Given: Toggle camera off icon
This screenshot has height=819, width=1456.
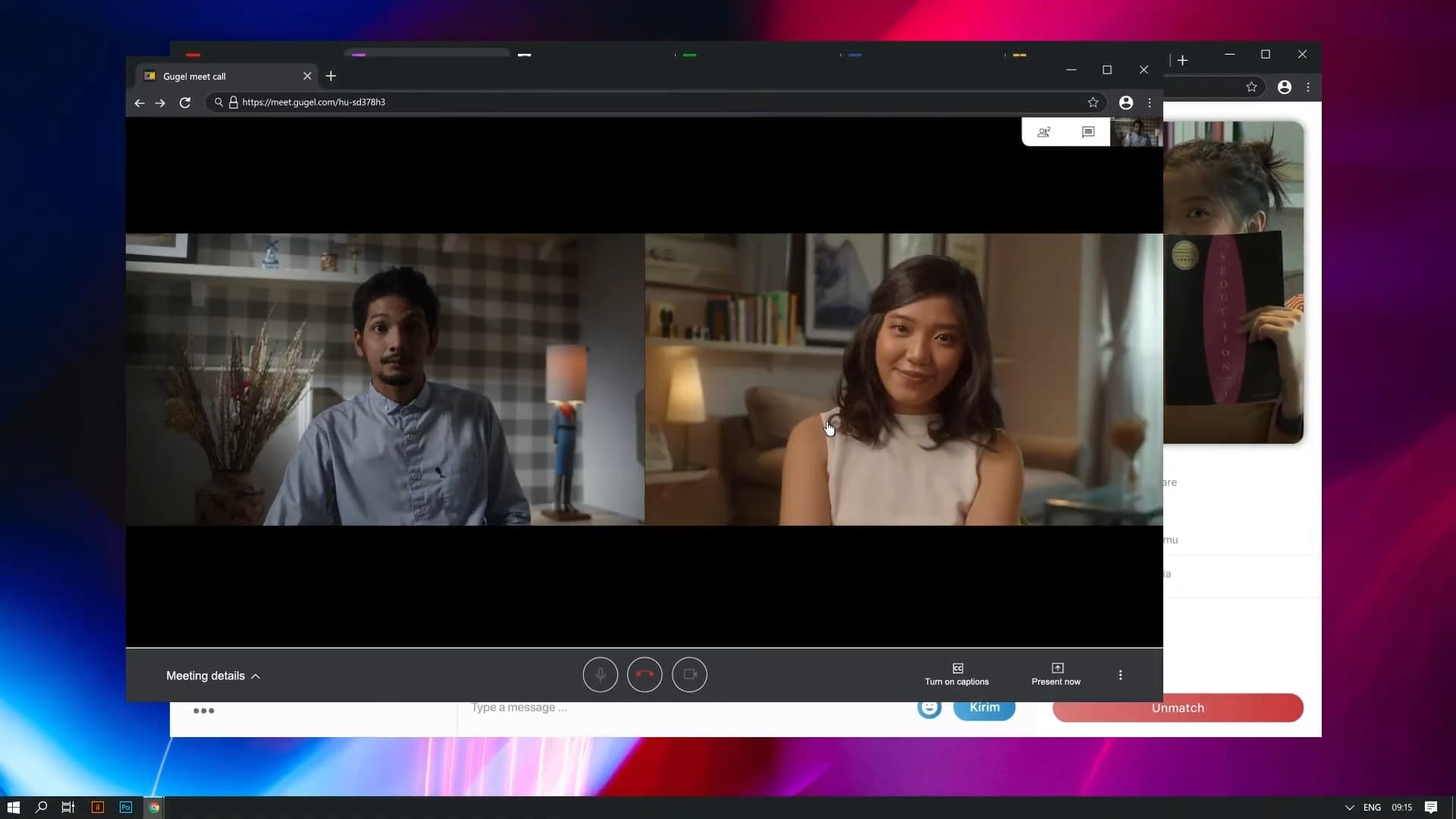Looking at the screenshot, I should (x=690, y=674).
